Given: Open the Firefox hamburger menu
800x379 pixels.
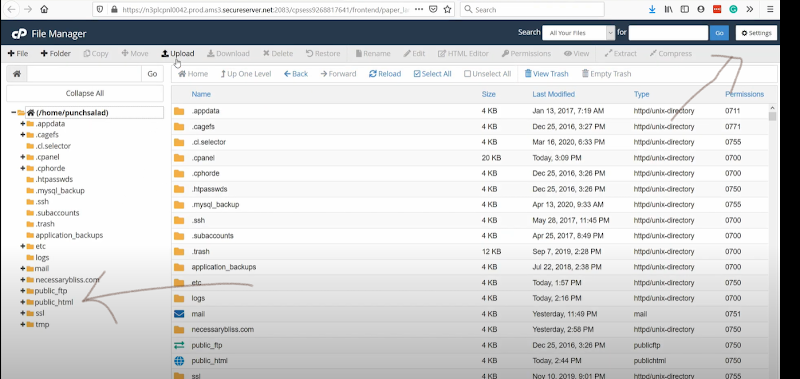Looking at the screenshot, I should pos(770,9).
